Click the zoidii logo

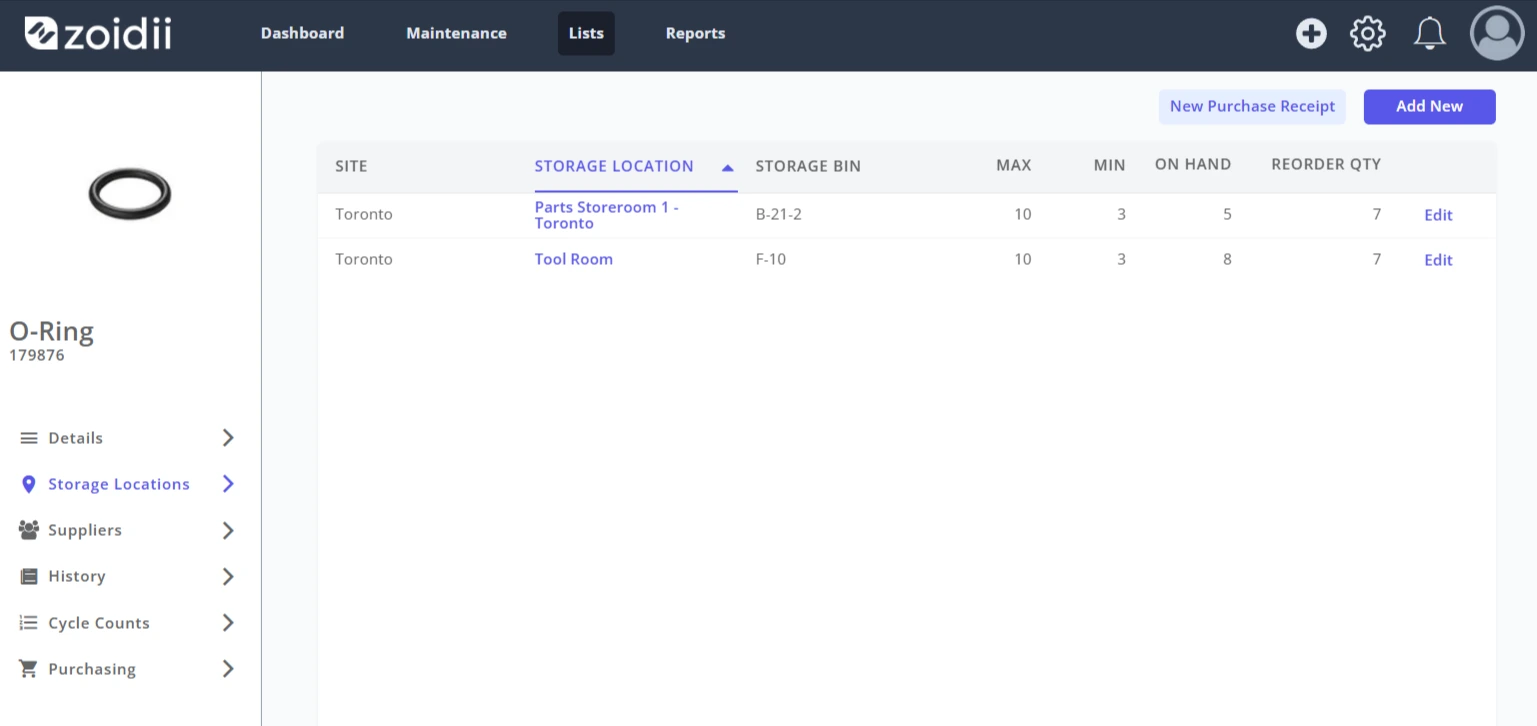click(x=98, y=33)
